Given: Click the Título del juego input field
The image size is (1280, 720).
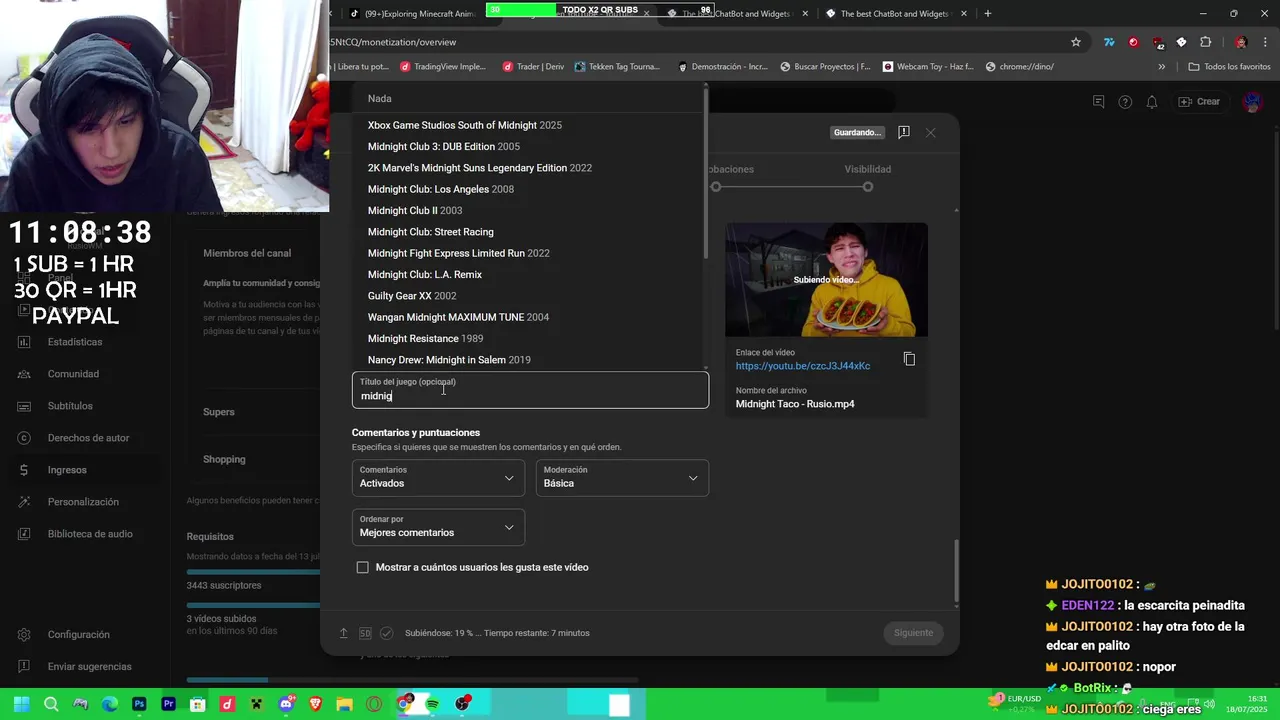Looking at the screenshot, I should 530,390.
